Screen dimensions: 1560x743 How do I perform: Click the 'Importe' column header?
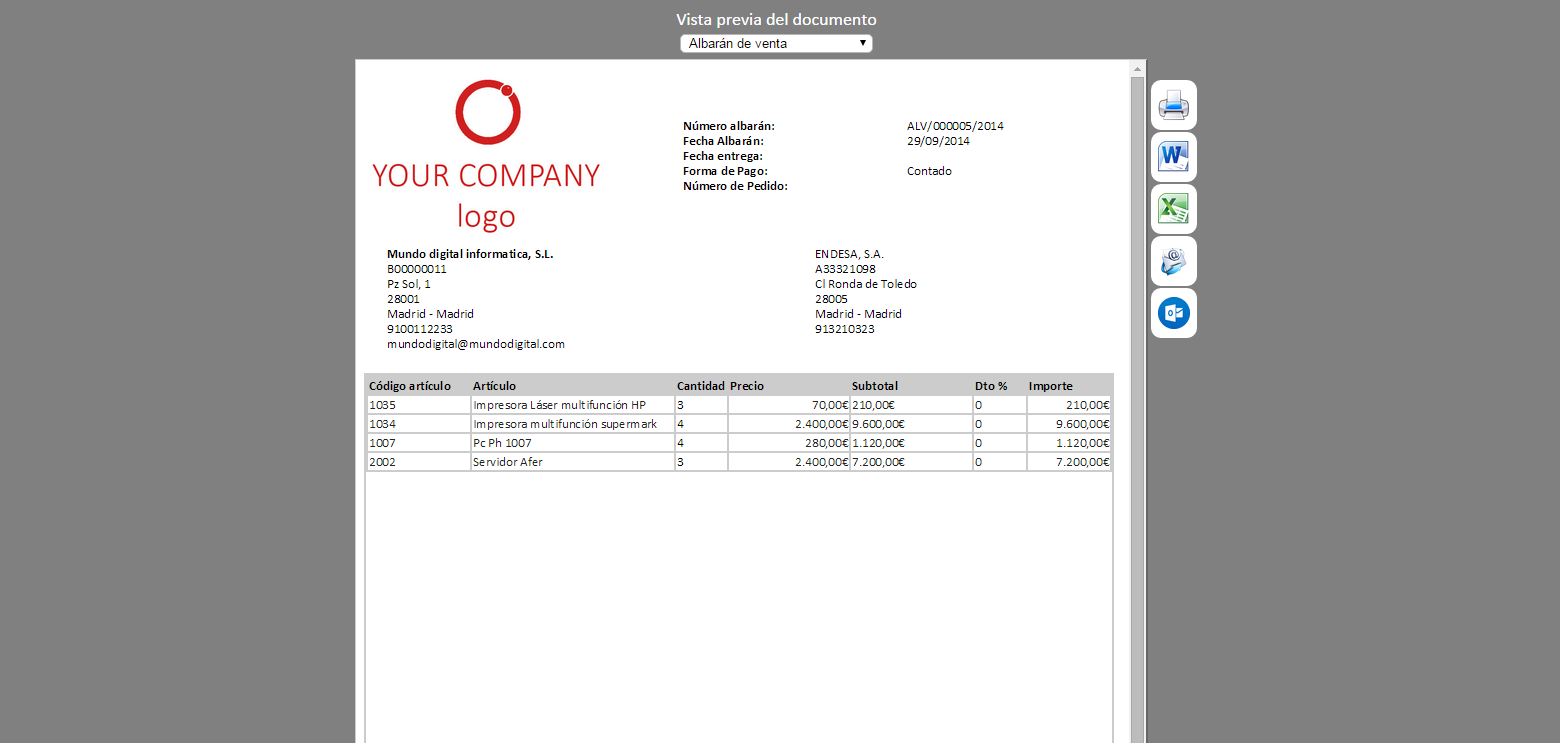1050,386
